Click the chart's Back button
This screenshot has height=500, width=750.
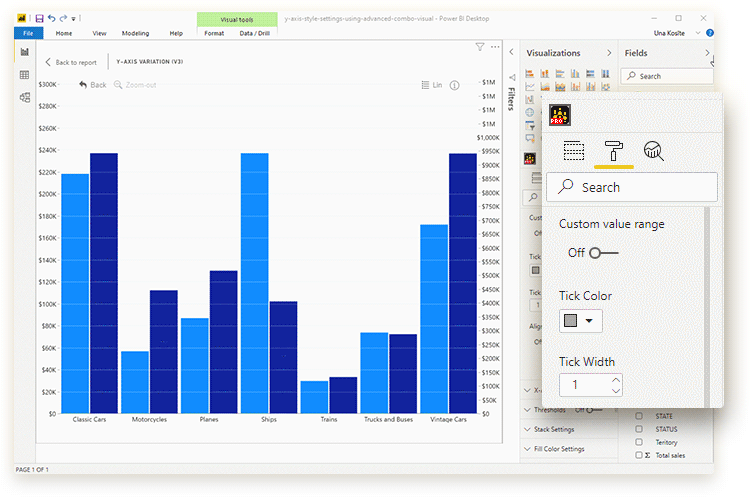tap(93, 85)
